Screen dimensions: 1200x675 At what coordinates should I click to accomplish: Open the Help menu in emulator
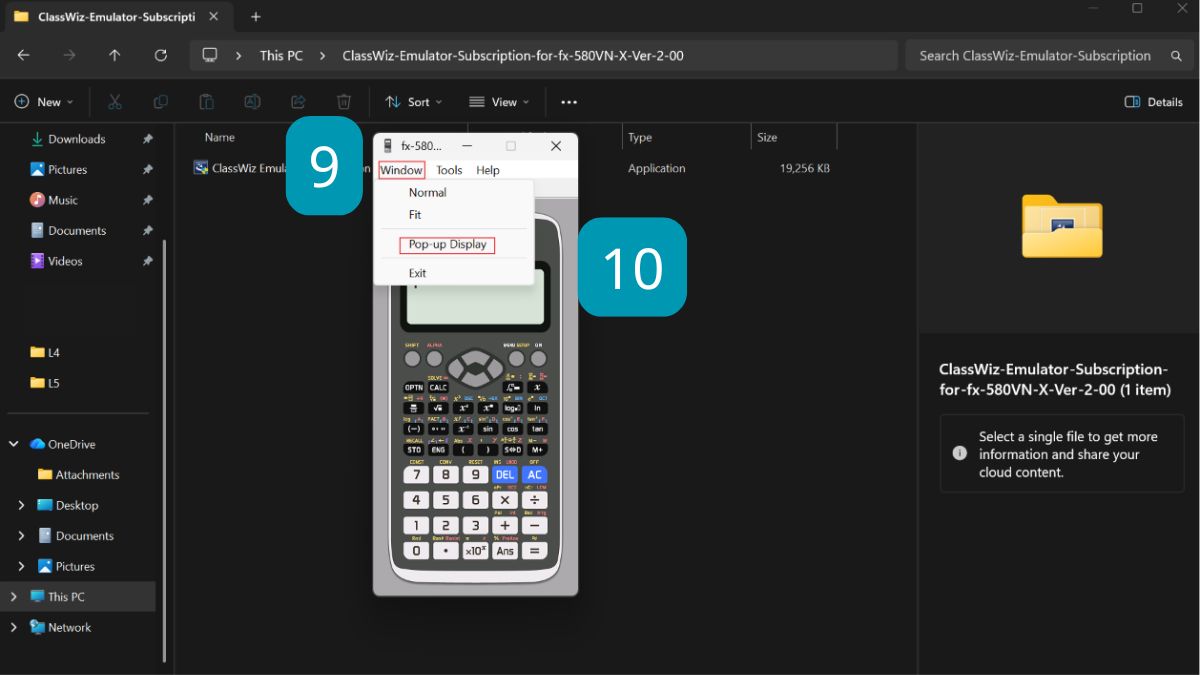pos(488,170)
